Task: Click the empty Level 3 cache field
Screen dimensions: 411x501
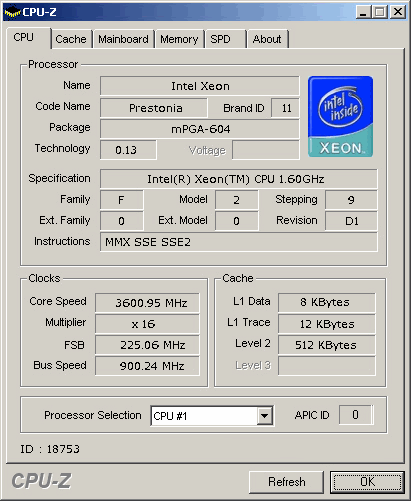Action: coord(327,366)
